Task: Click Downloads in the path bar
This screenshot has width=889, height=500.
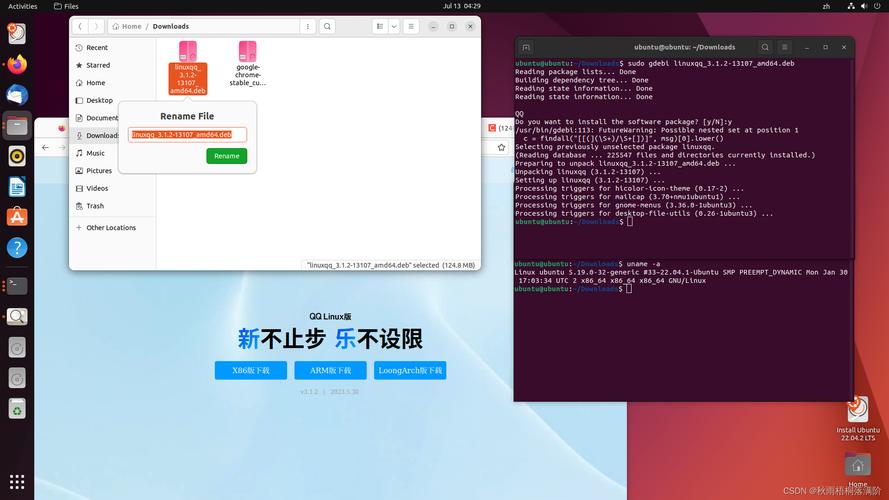Action: (x=171, y=26)
